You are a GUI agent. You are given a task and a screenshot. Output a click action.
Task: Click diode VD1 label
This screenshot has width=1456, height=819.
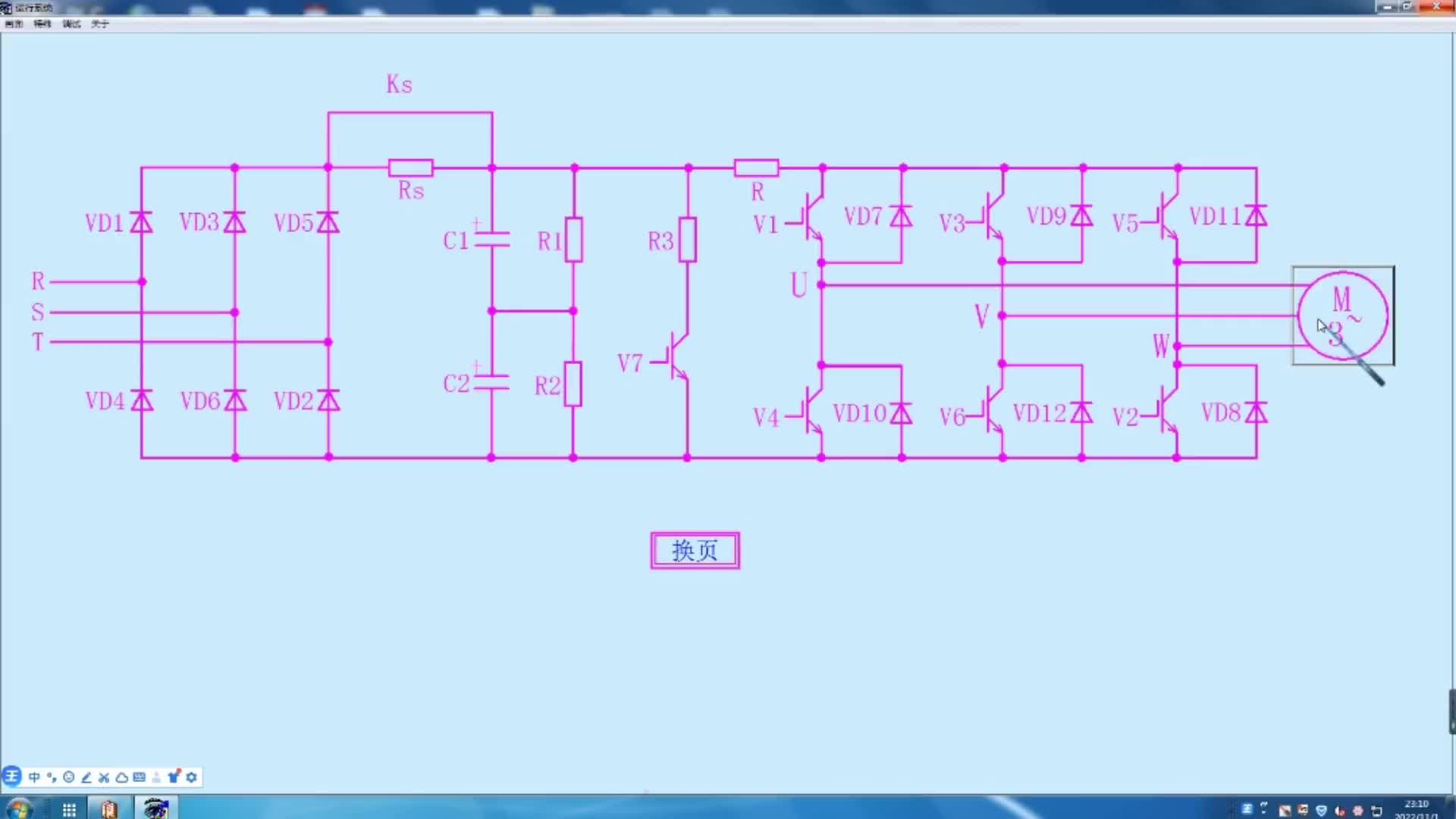pyautogui.click(x=105, y=223)
